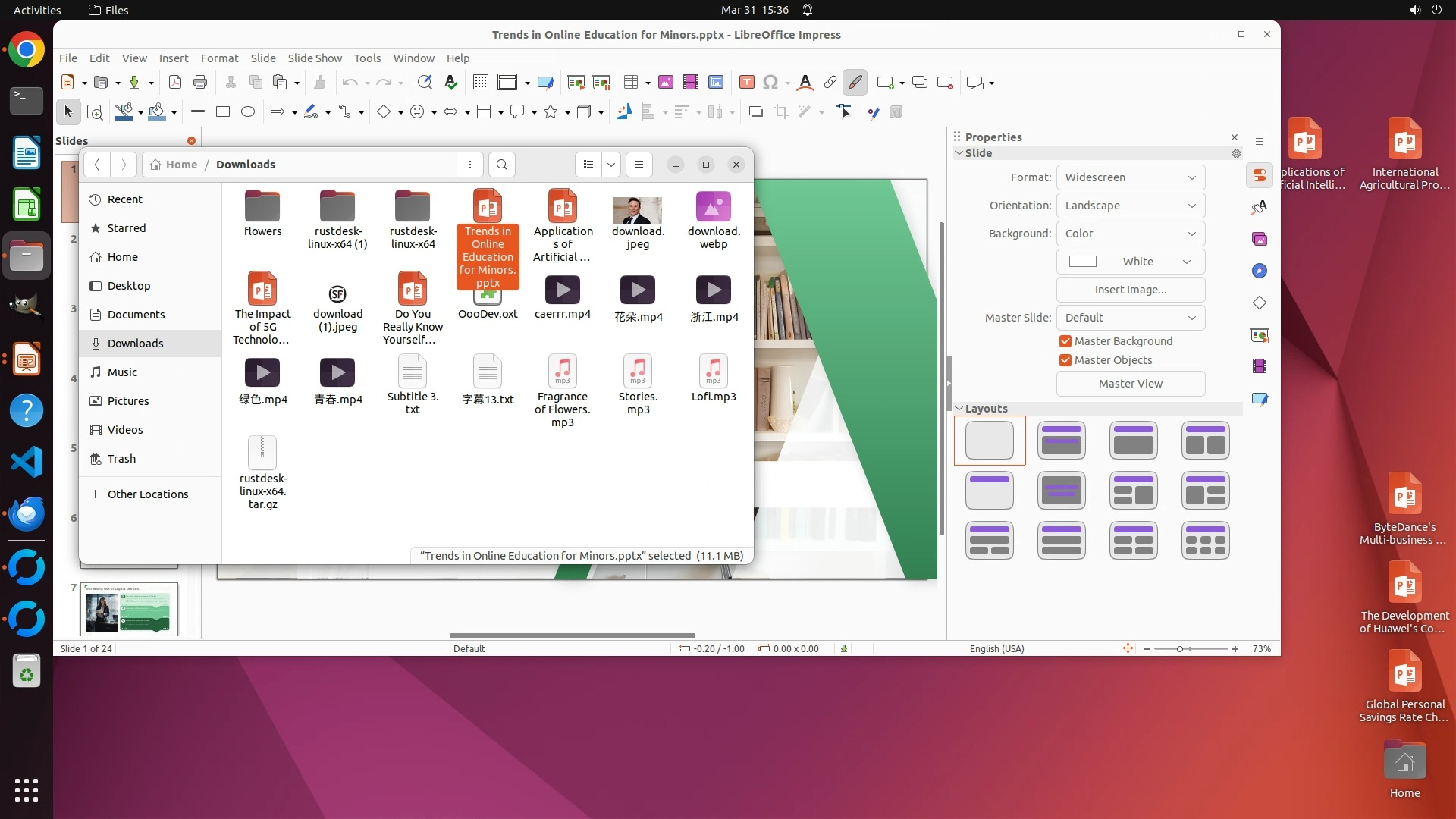1456x819 pixels.
Task: Click the Display Grid toolbar icon
Action: (x=480, y=83)
